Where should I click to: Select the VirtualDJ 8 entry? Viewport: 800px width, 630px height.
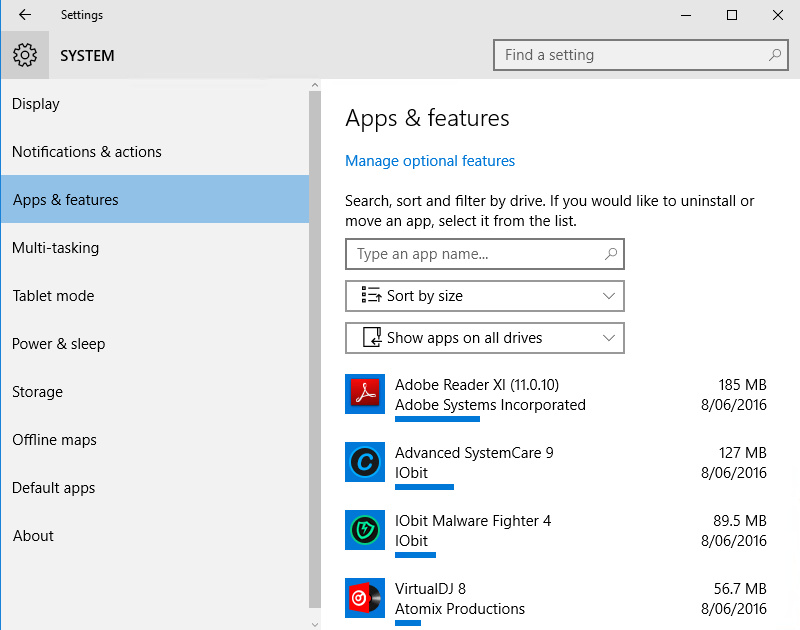tap(556, 601)
